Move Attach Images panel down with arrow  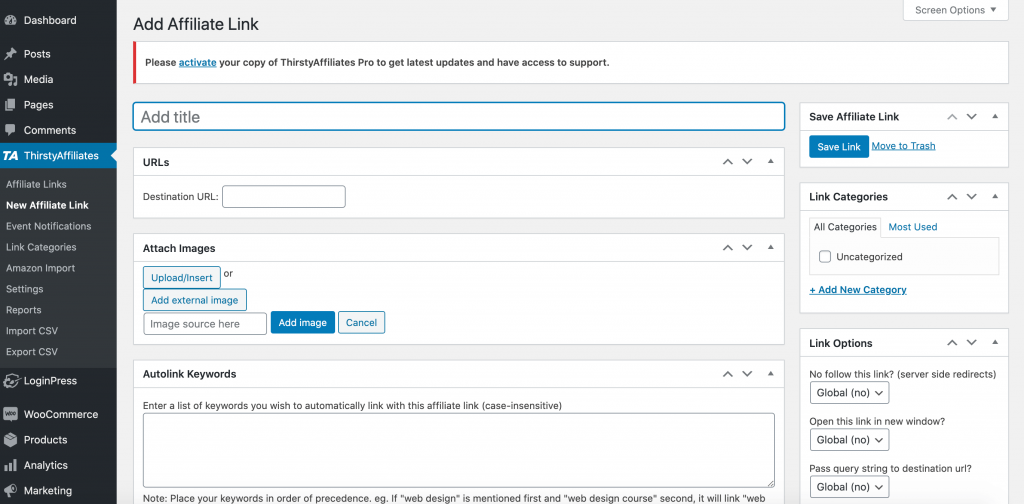point(746,248)
